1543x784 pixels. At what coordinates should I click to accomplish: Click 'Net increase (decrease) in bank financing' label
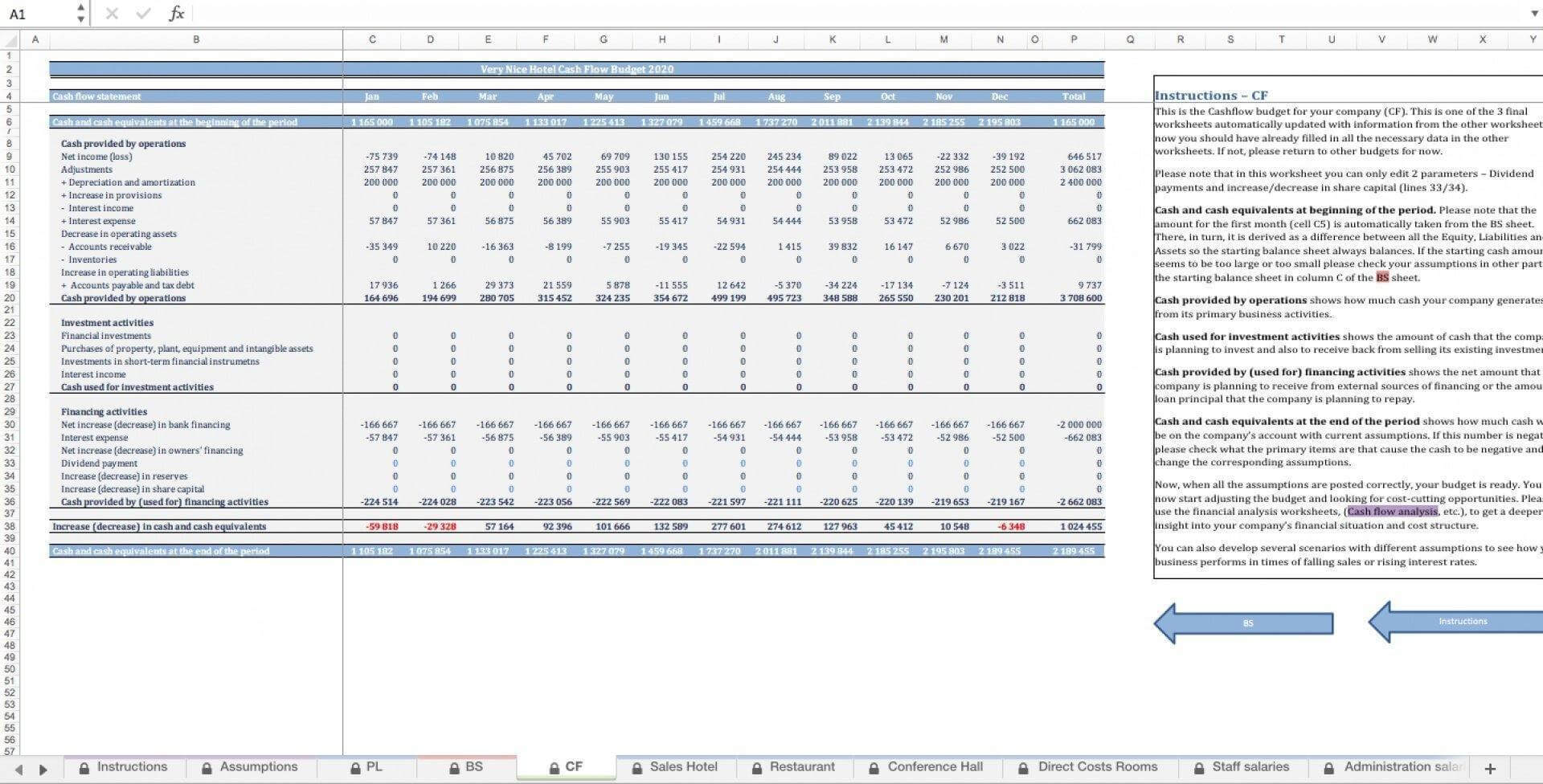point(145,425)
